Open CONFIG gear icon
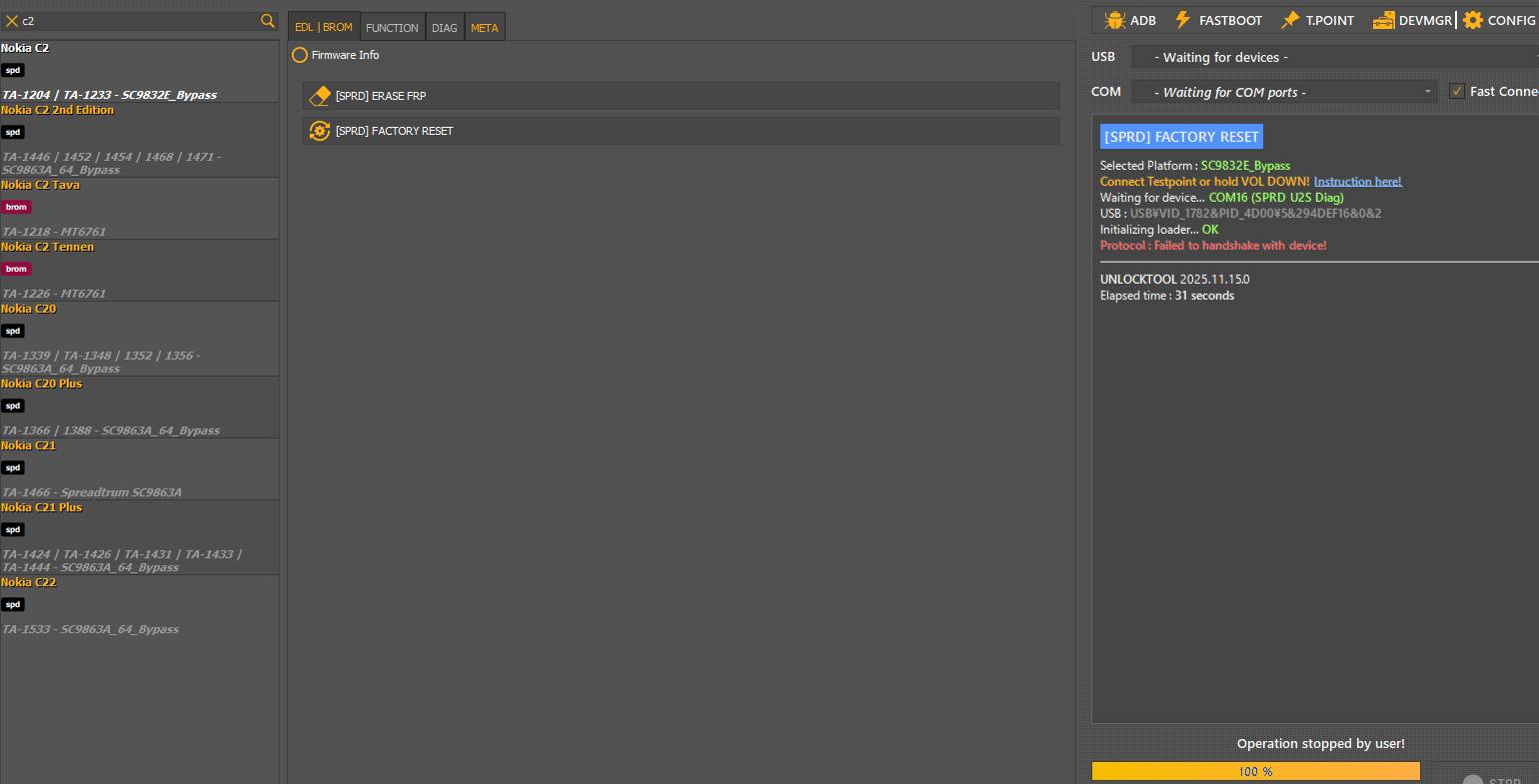Image resolution: width=1539 pixels, height=784 pixels. 1472,20
